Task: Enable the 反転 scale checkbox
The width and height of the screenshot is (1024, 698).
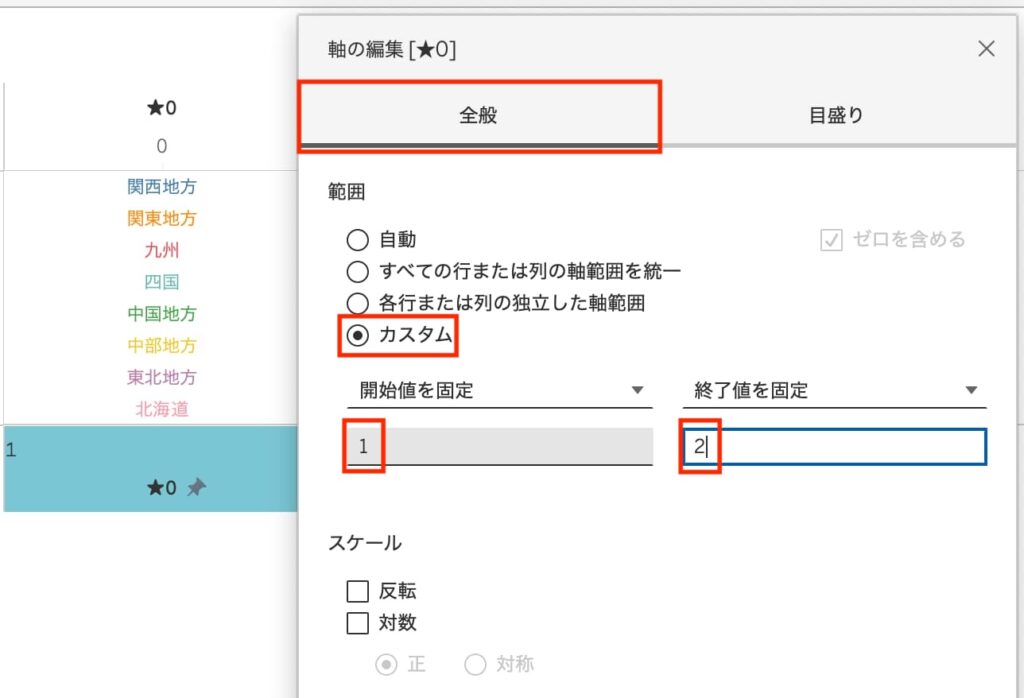Action: coord(357,592)
